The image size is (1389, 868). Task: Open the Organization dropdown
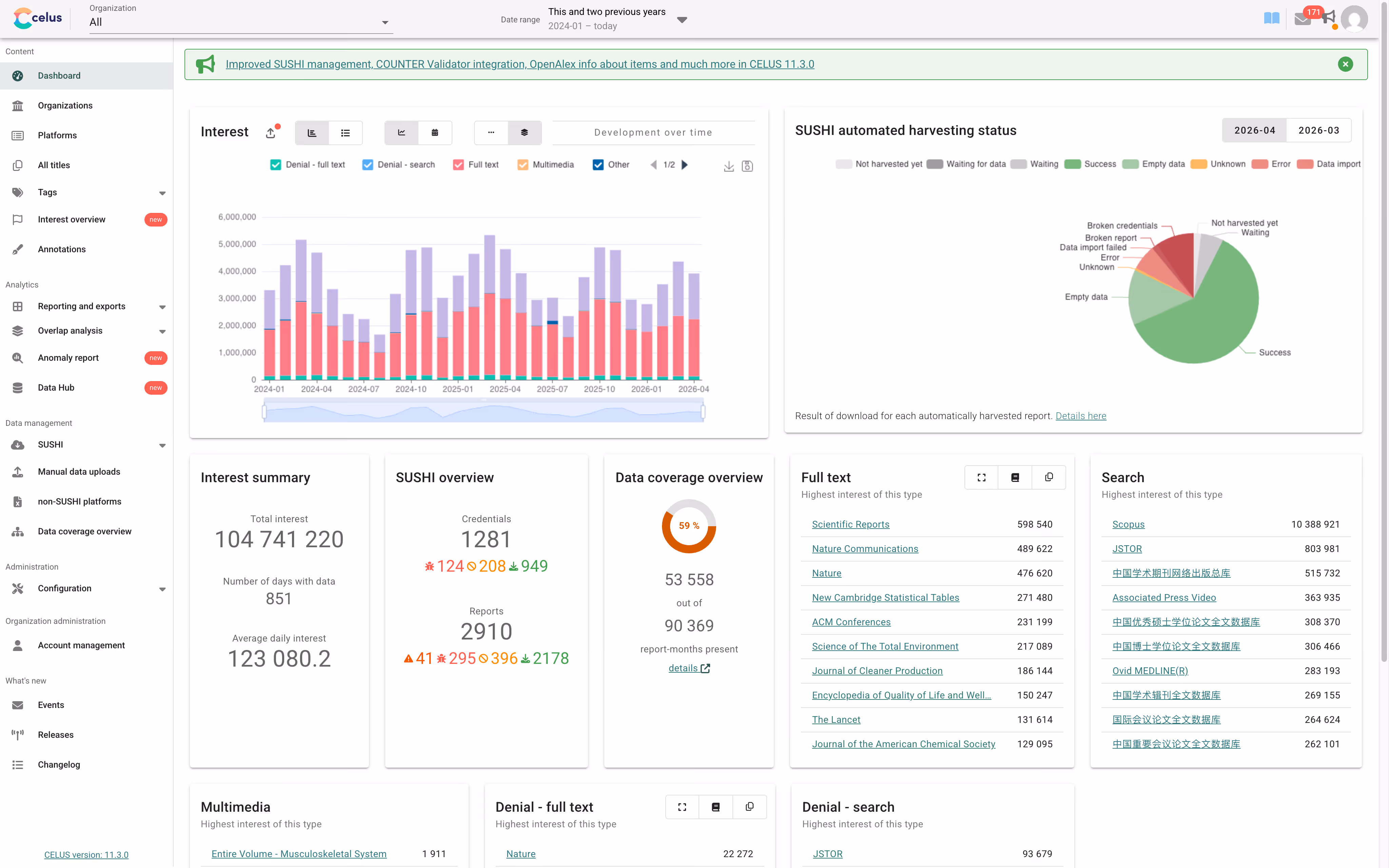[241, 22]
